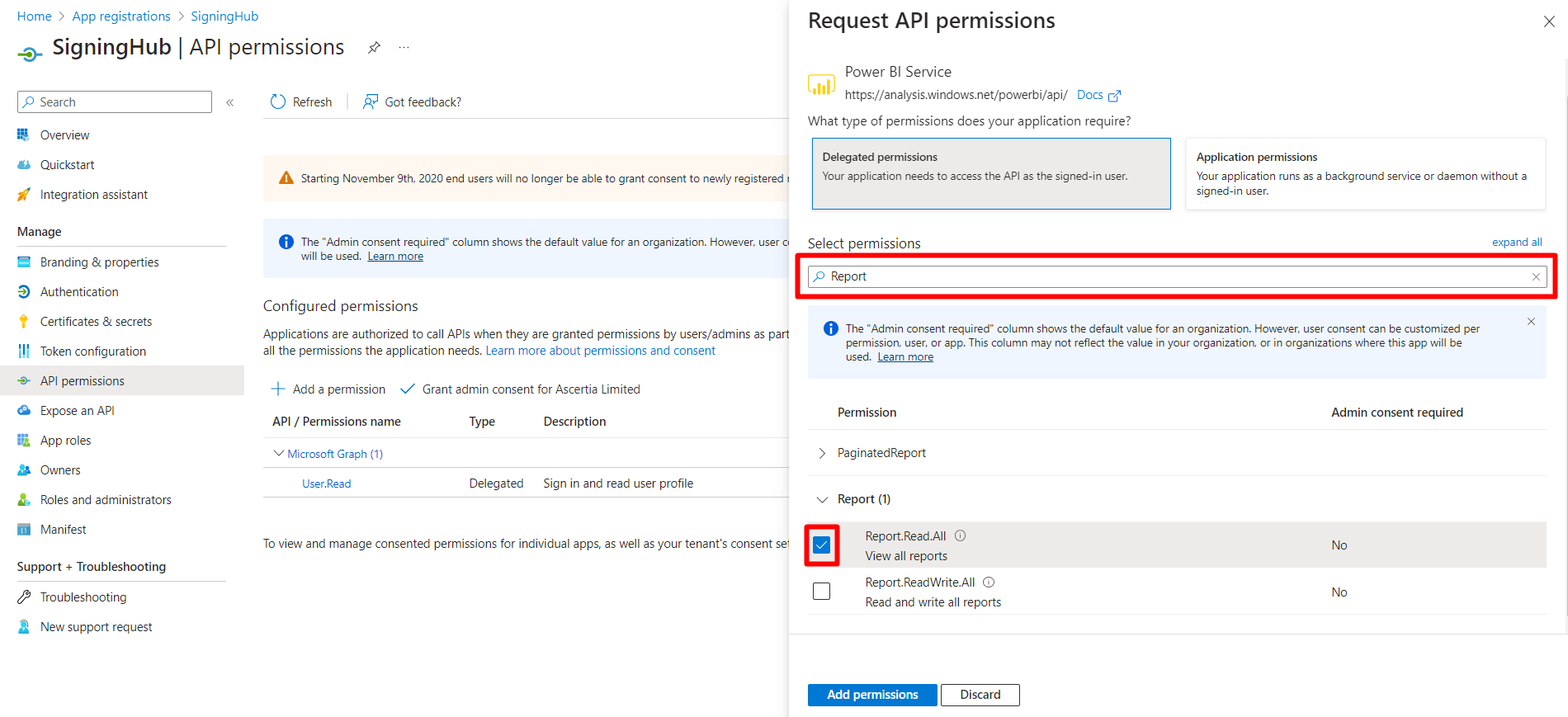Image resolution: width=1568 pixels, height=717 pixels.
Task: Open the API permissions menu item
Action: [122, 380]
